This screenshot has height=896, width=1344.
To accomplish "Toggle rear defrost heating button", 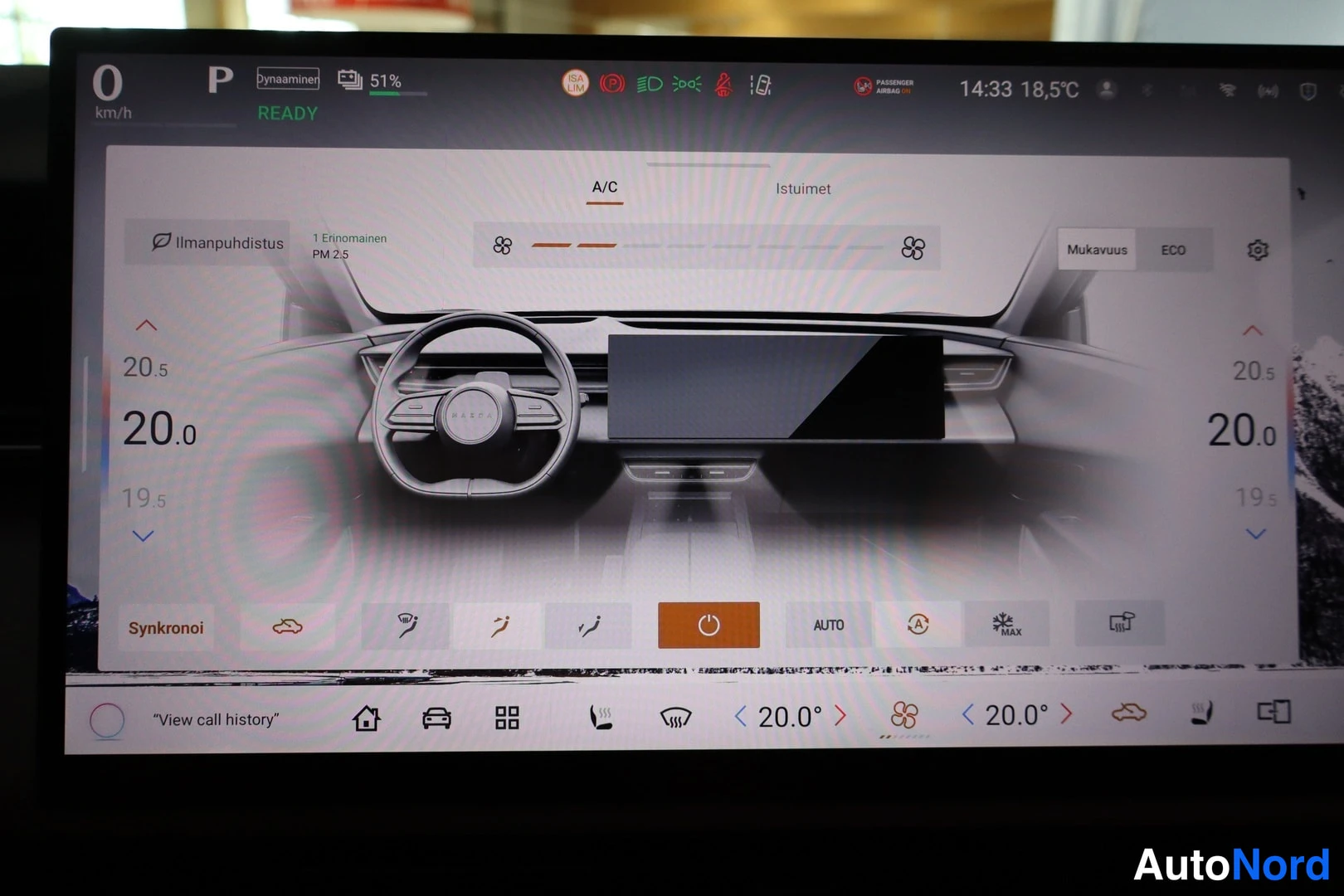I will (x=1120, y=623).
